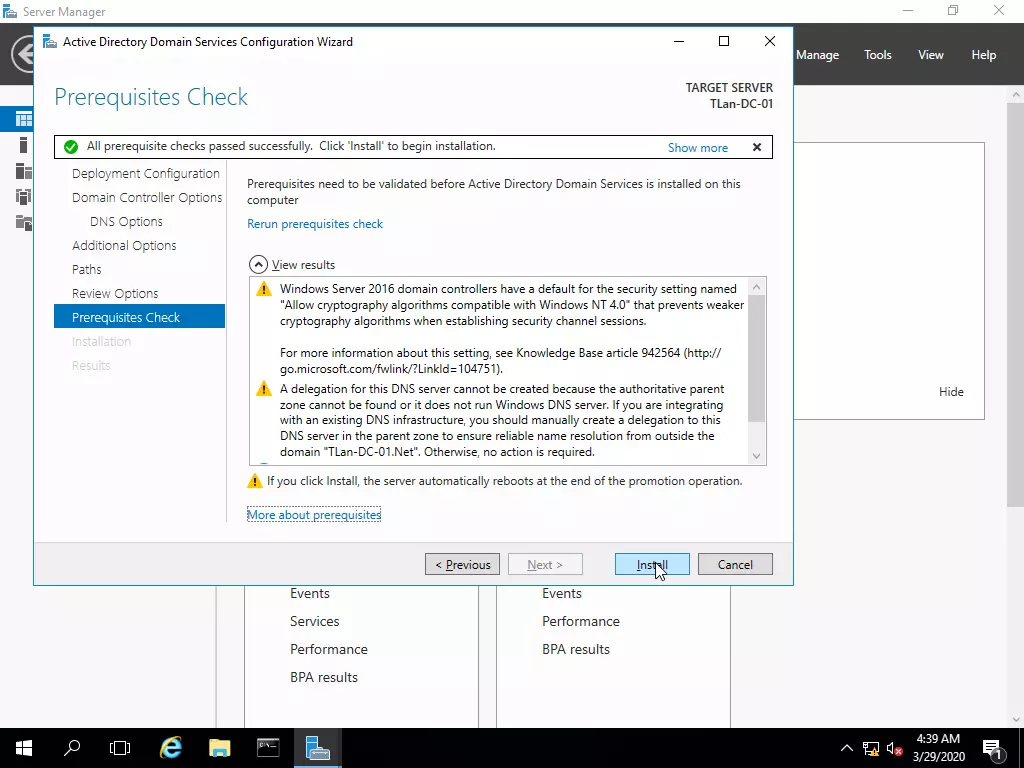Viewport: 1024px width, 768px height.
Task: Select Paths step
Action: point(87,269)
